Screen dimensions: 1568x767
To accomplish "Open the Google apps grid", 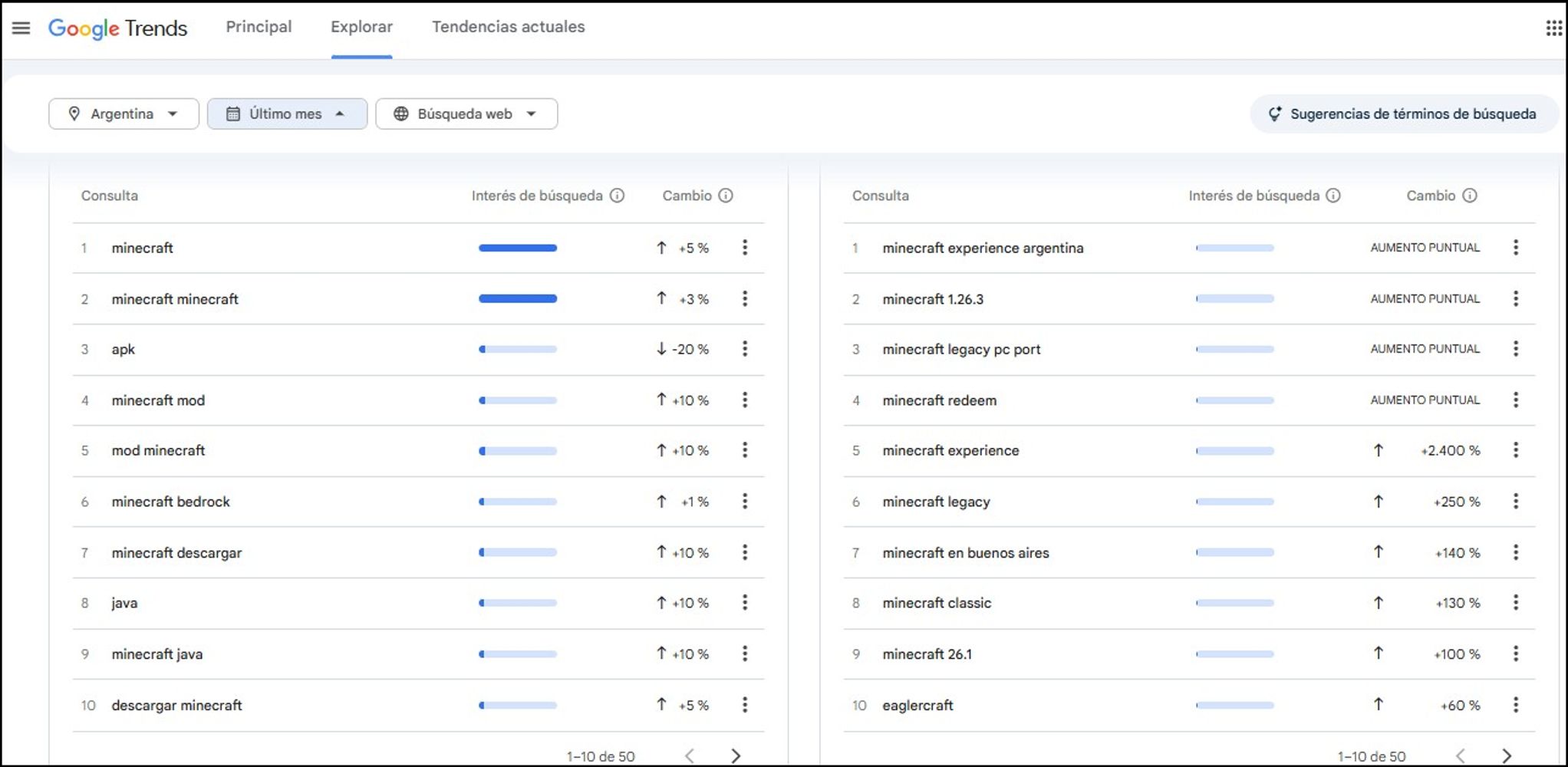I will tap(1553, 28).
